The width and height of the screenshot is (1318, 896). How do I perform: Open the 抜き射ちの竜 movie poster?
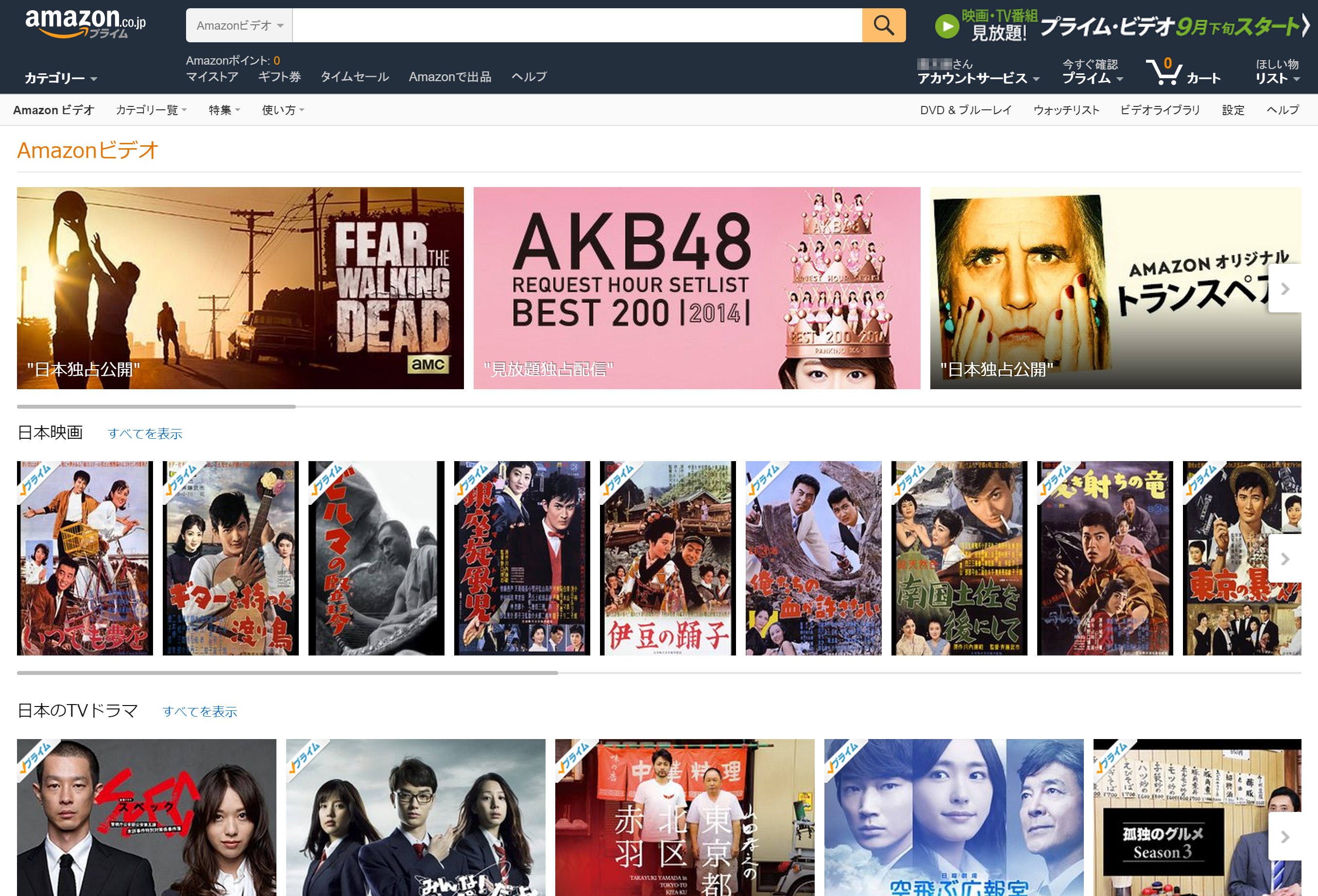1105,558
